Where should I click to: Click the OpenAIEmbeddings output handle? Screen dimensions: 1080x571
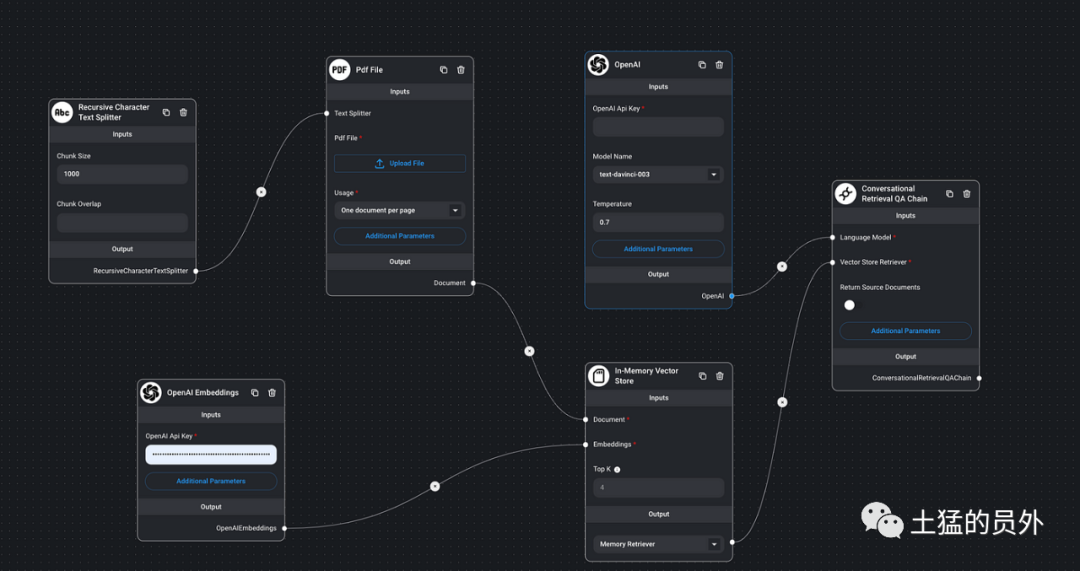(x=284, y=528)
